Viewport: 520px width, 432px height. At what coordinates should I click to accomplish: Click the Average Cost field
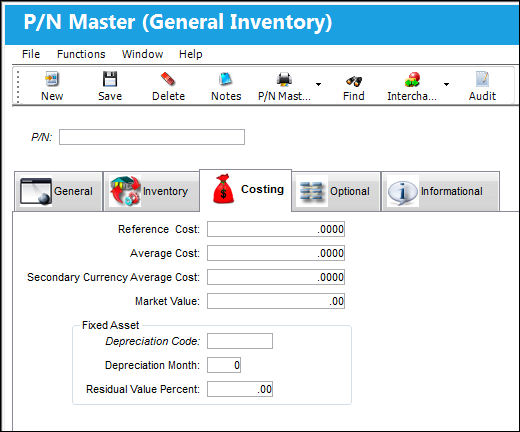(276, 253)
